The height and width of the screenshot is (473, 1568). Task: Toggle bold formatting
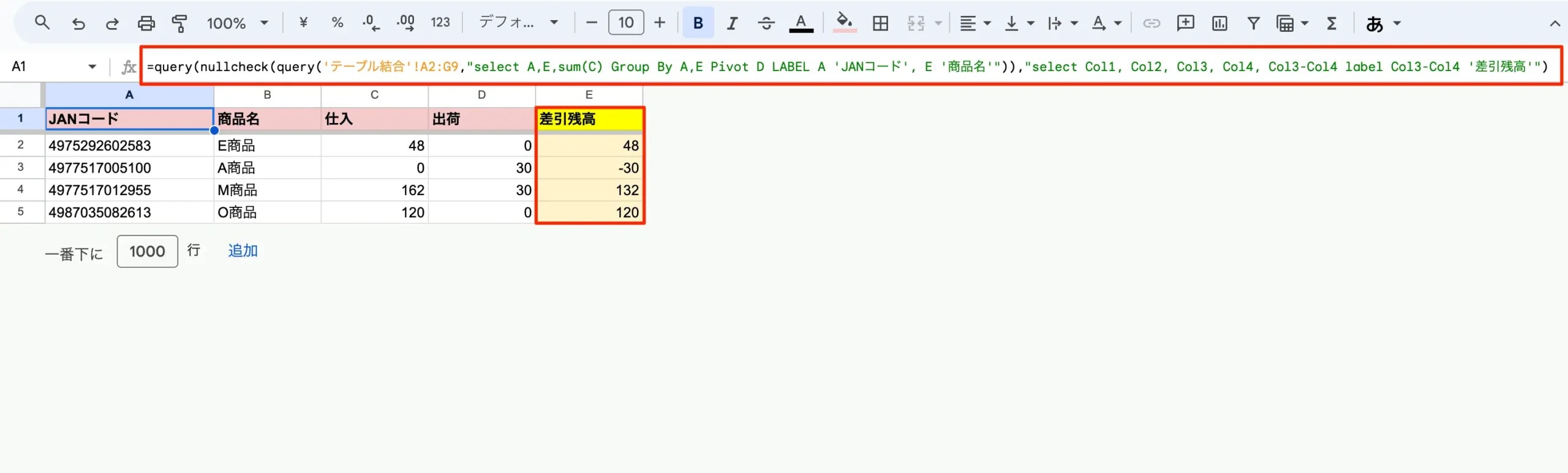(x=698, y=23)
